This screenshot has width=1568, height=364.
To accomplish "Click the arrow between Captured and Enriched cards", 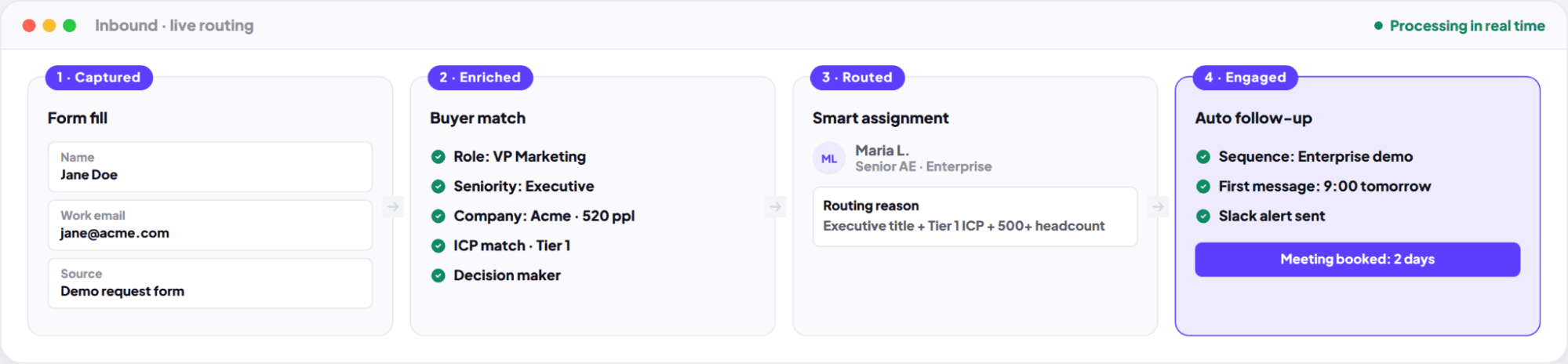I will tap(393, 206).
